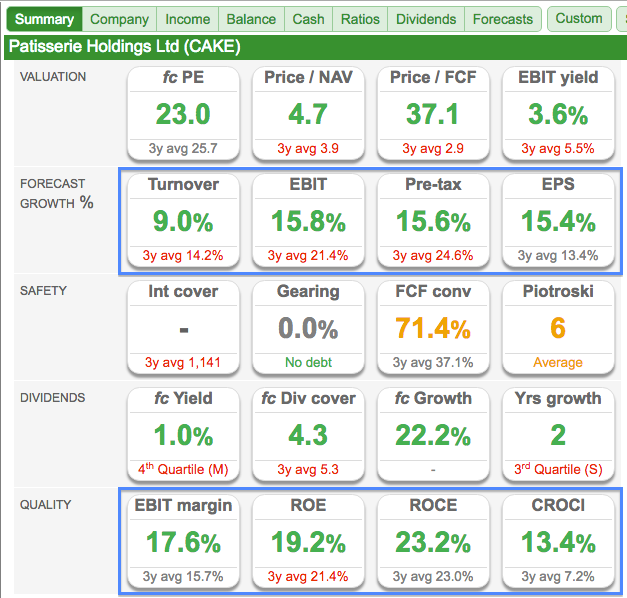Click the Price / NAV card
The width and height of the screenshot is (627, 598).
(308, 113)
